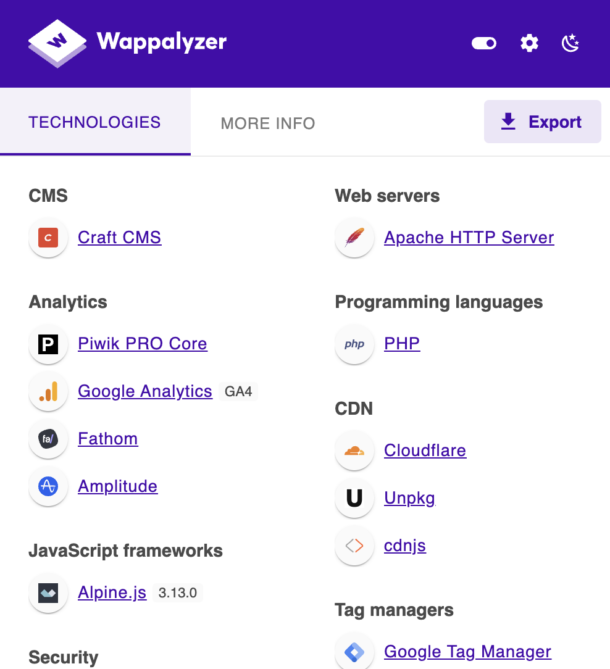Image resolution: width=610 pixels, height=669 pixels.
Task: Click the Piwik PRO icon
Action: 48,344
